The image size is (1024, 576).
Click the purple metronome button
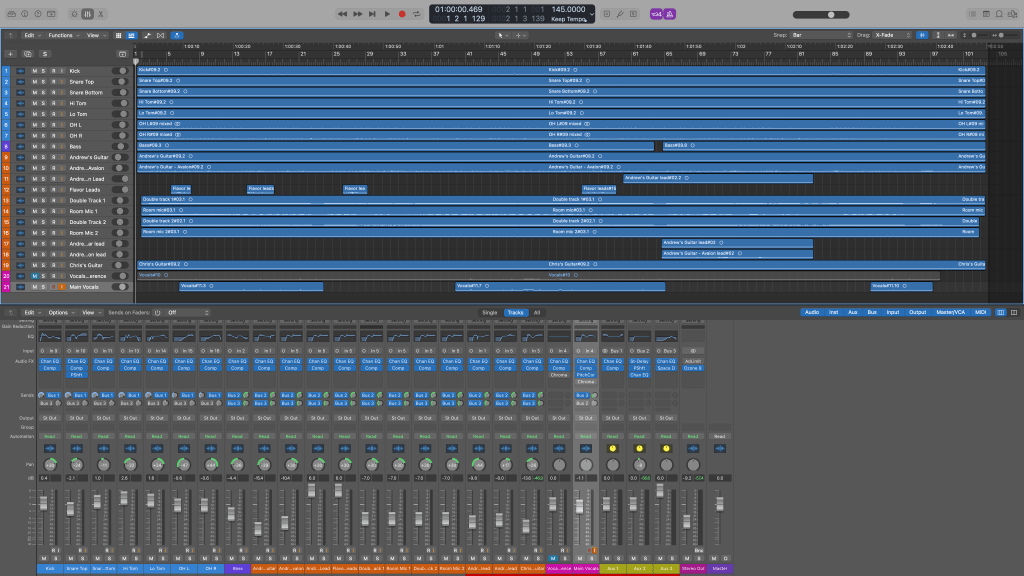(x=669, y=14)
